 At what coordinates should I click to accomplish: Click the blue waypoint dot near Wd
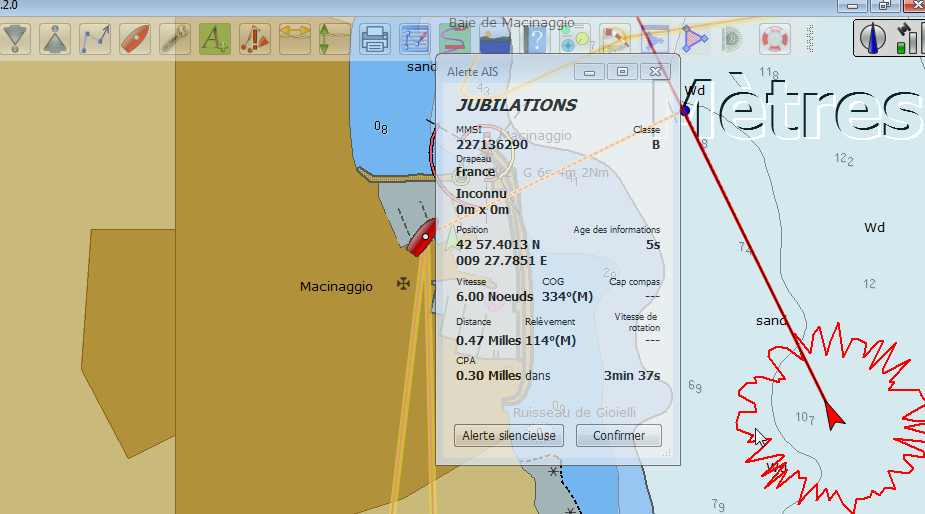coord(685,110)
